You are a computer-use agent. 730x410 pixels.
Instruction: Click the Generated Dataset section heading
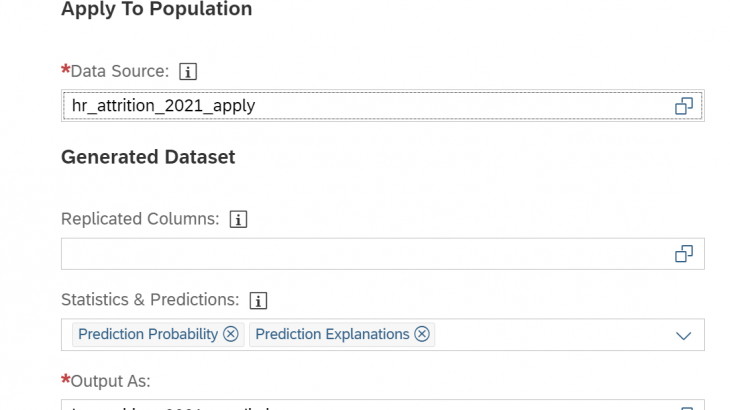tap(148, 157)
